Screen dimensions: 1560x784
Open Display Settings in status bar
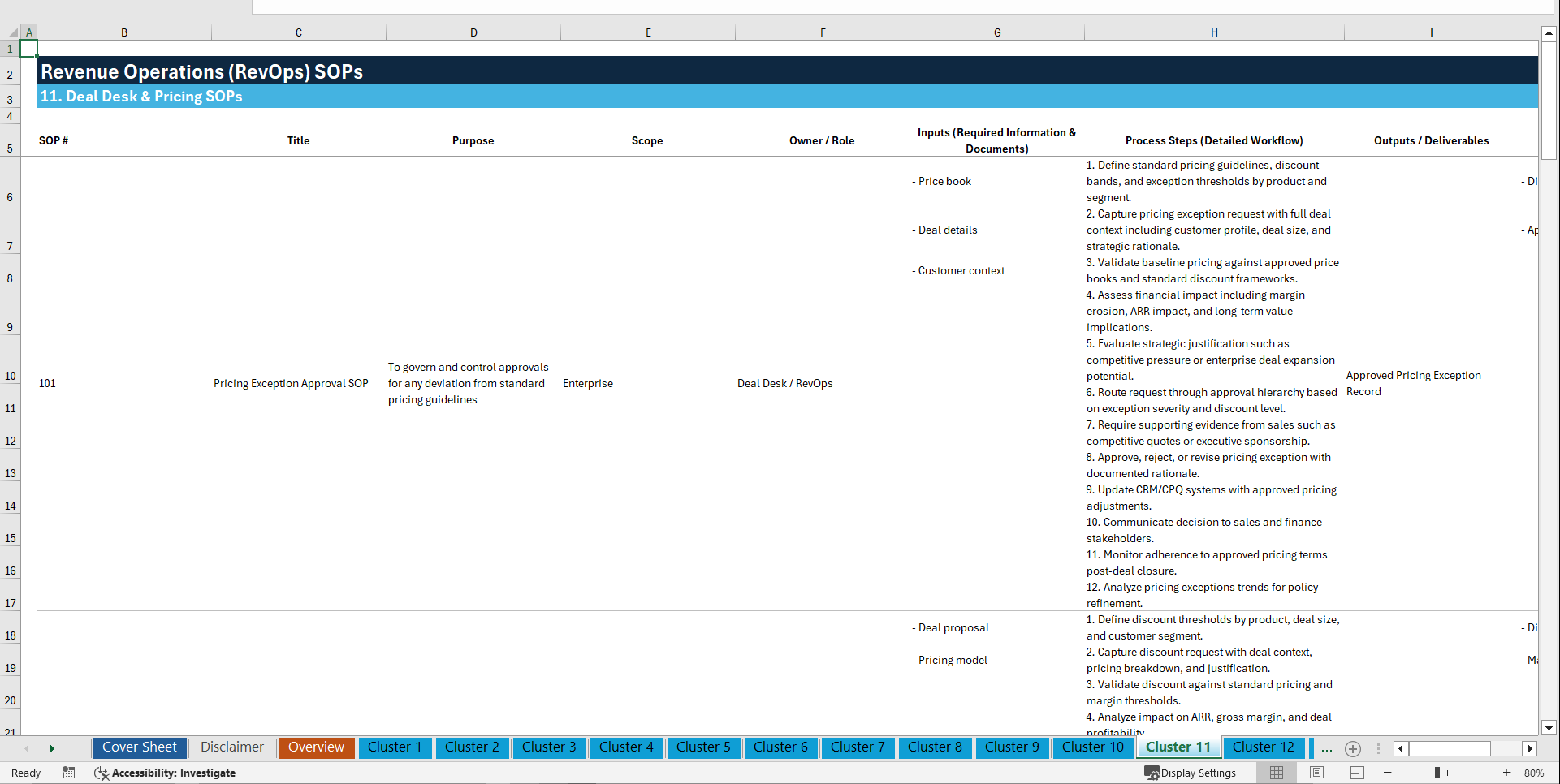coord(1191,773)
